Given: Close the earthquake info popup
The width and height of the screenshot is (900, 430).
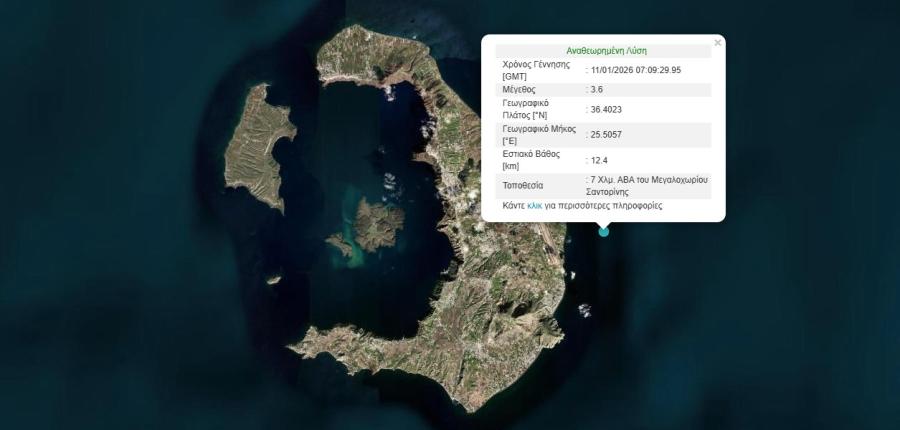Looking at the screenshot, I should (717, 42).
